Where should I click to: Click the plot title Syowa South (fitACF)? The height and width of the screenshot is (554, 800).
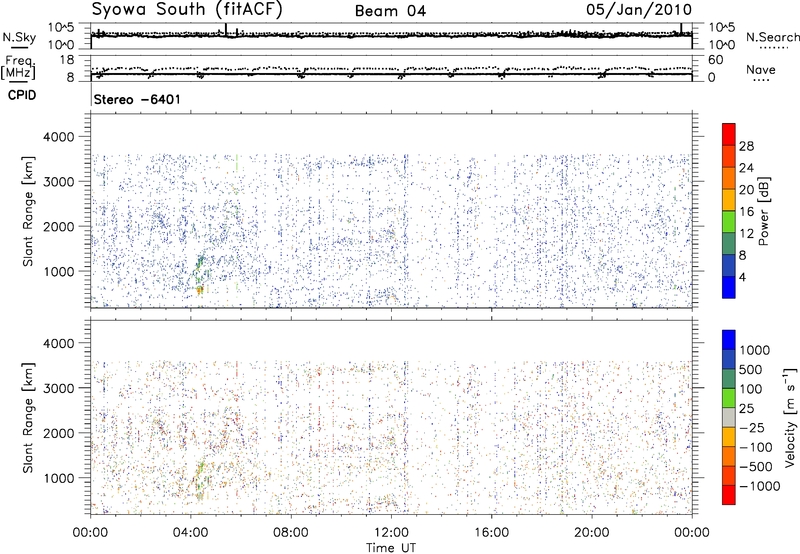click(187, 9)
